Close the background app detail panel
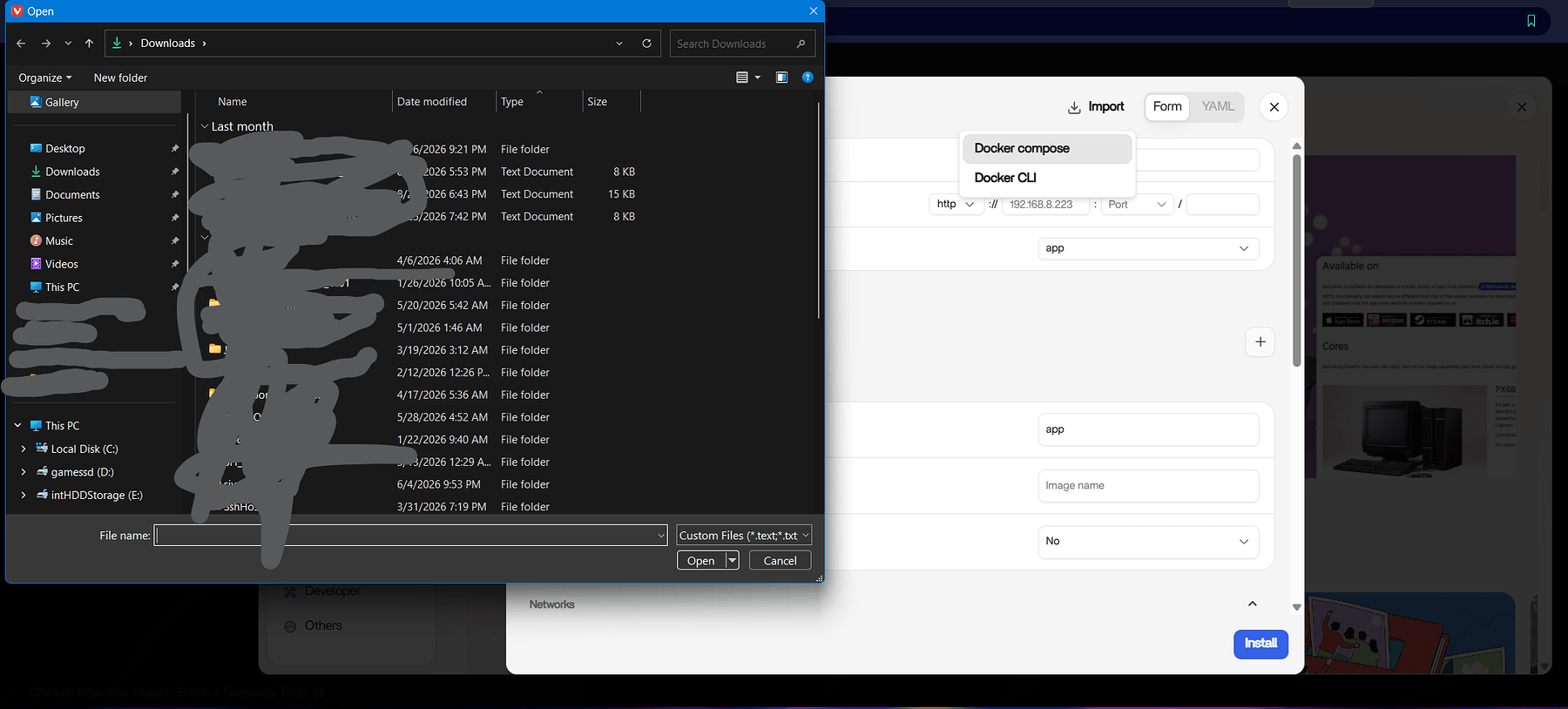 click(x=1522, y=107)
